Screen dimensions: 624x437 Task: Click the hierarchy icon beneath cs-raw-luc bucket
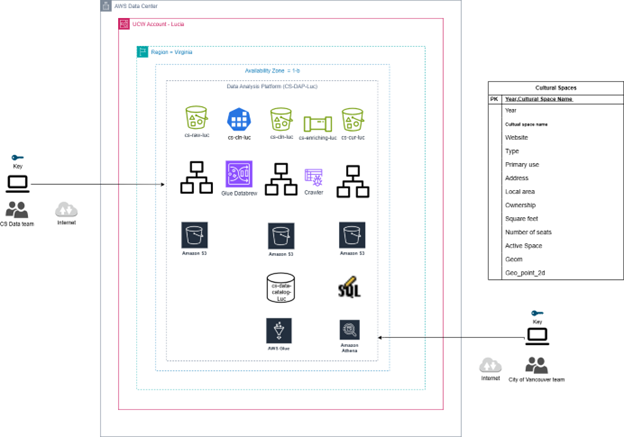[197, 178]
